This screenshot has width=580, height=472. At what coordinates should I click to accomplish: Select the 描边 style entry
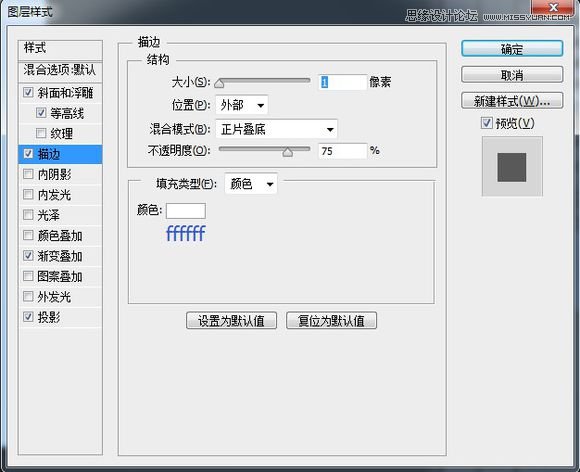coord(60,154)
